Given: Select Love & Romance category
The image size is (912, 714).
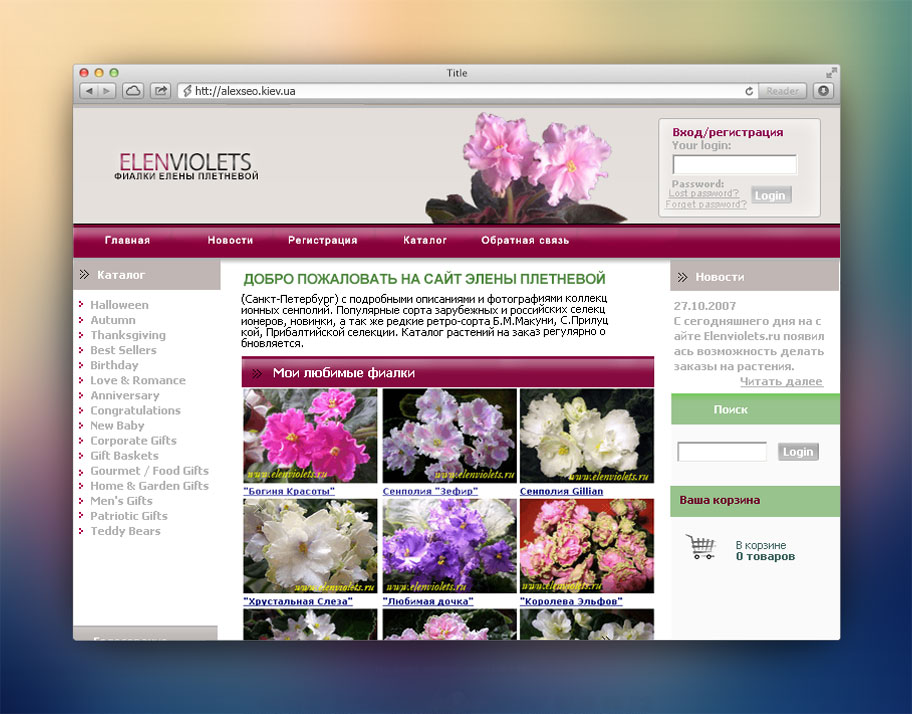Looking at the screenshot, I should point(138,380).
